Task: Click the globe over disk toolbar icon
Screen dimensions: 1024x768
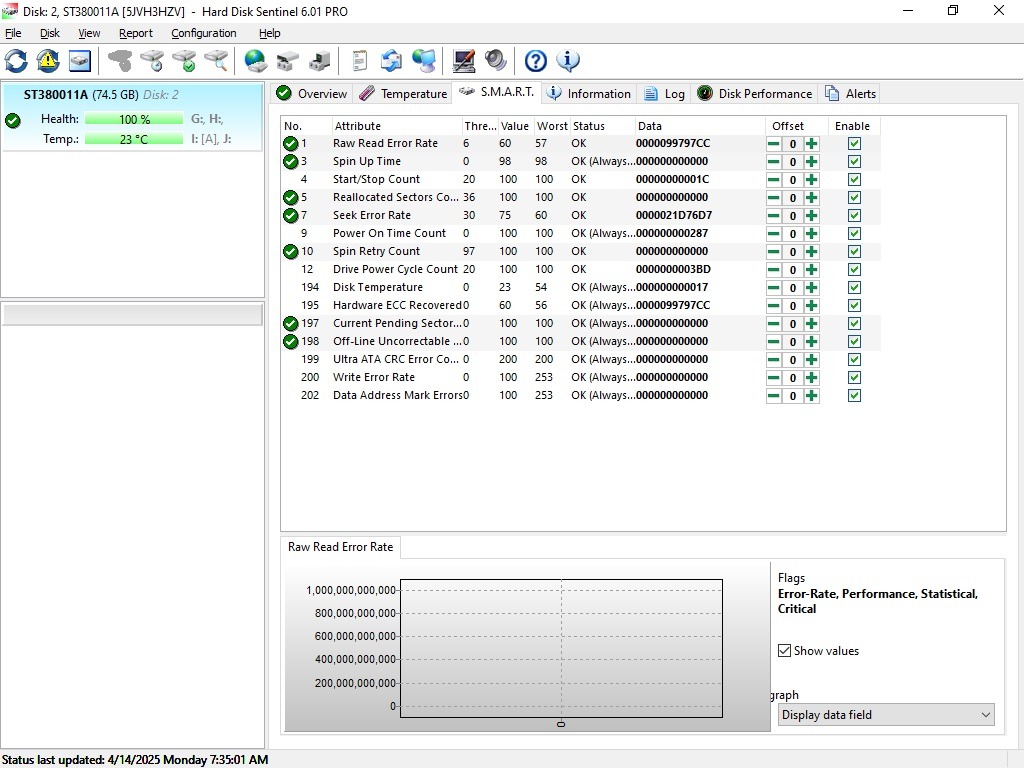Action: tap(255, 61)
